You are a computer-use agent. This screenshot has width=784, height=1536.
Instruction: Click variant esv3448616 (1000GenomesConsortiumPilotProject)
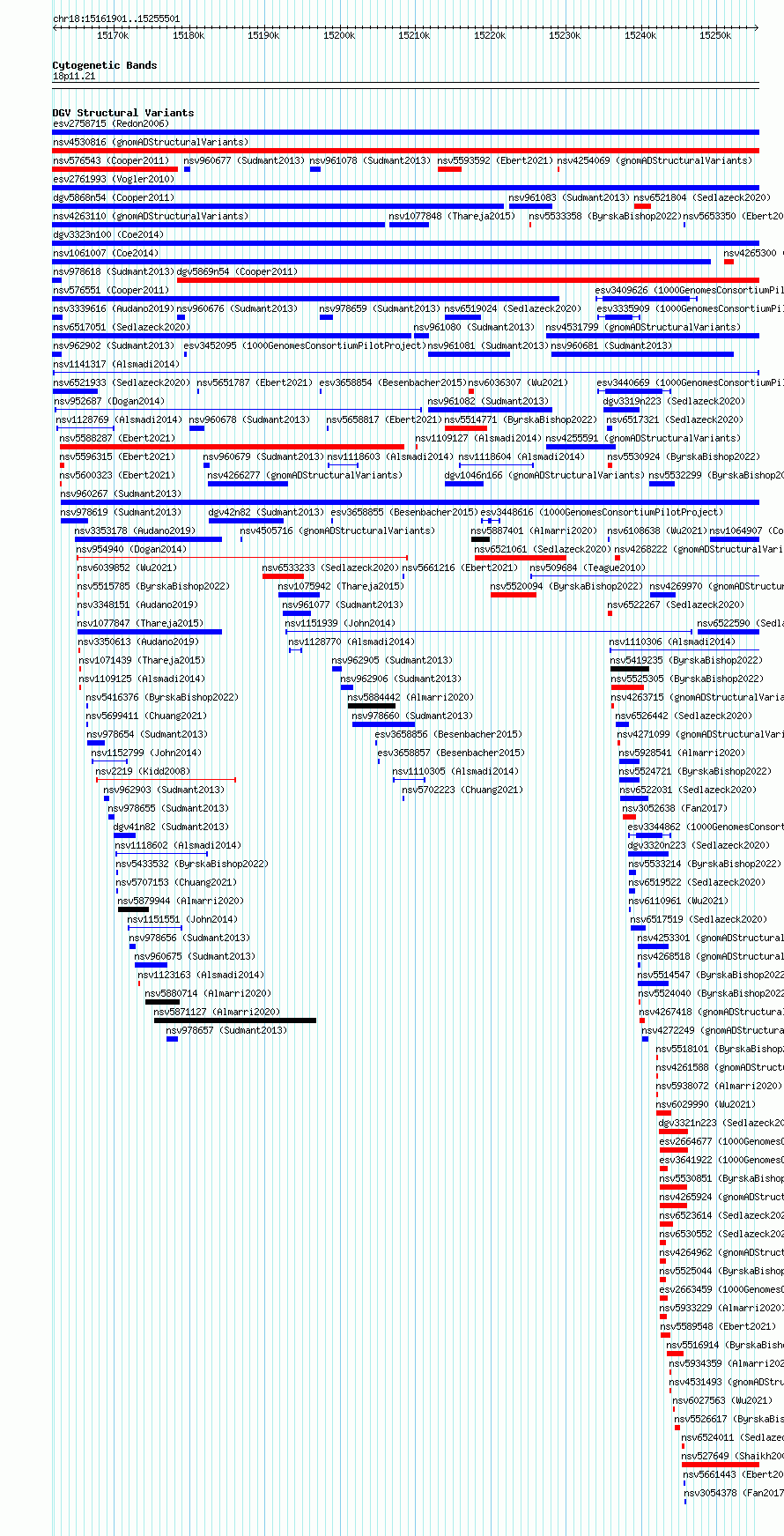coord(602,512)
